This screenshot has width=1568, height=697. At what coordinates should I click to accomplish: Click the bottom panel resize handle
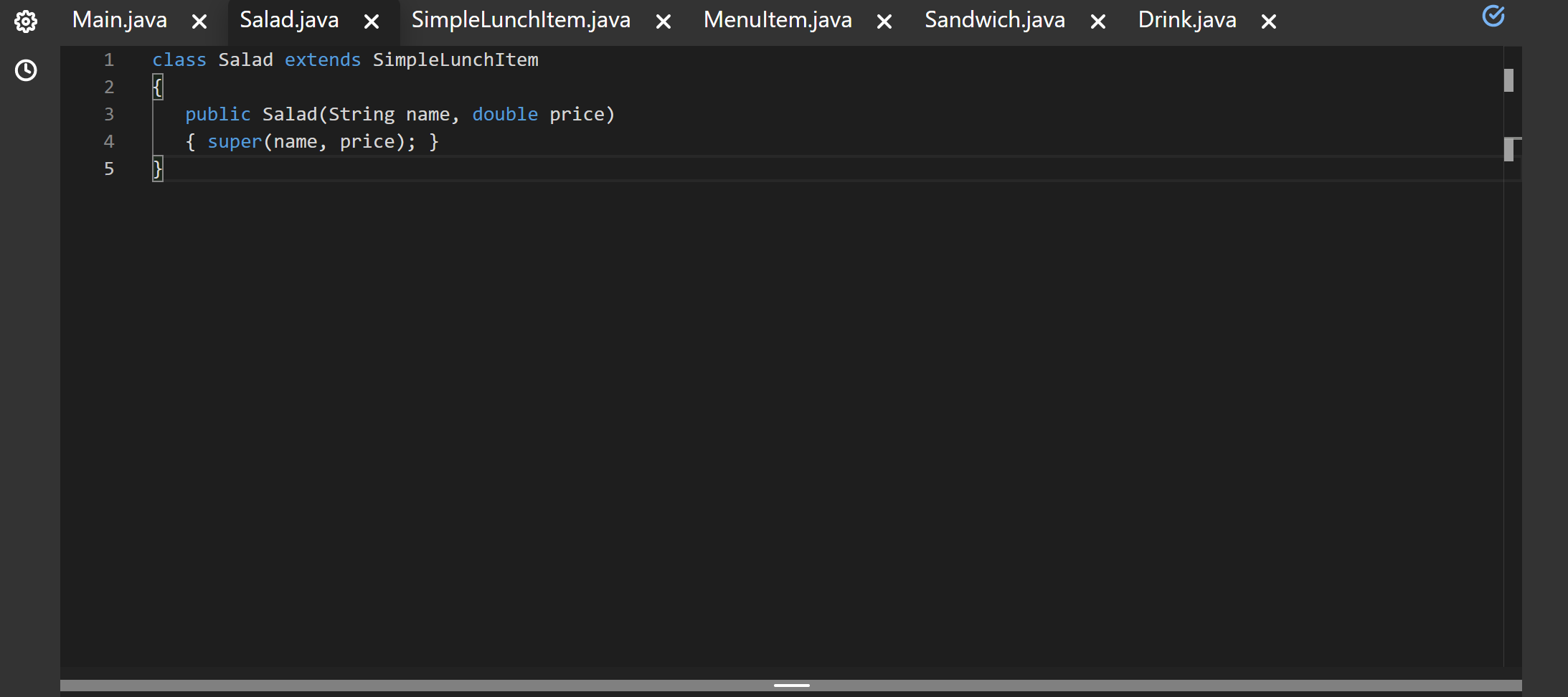point(790,685)
